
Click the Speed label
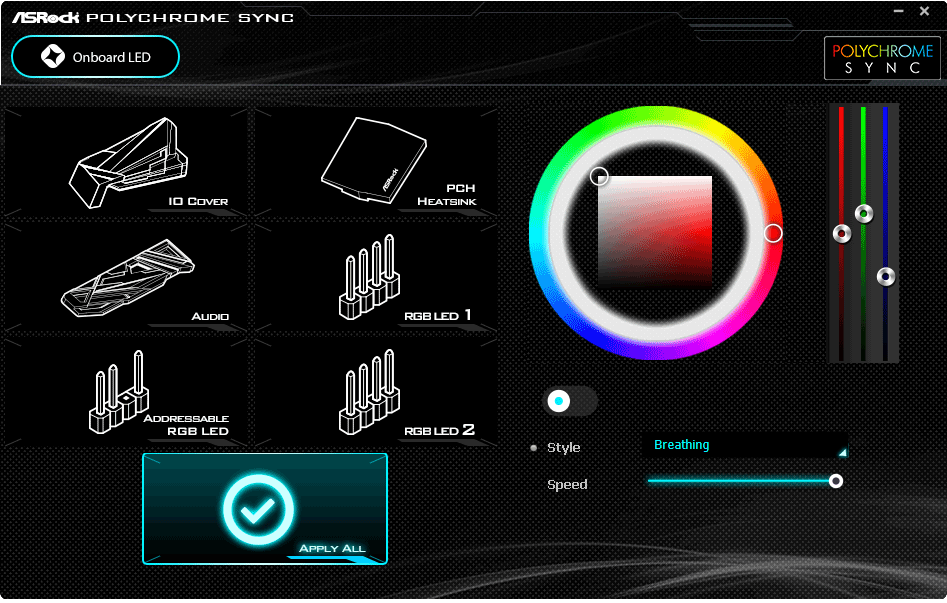[x=567, y=485]
